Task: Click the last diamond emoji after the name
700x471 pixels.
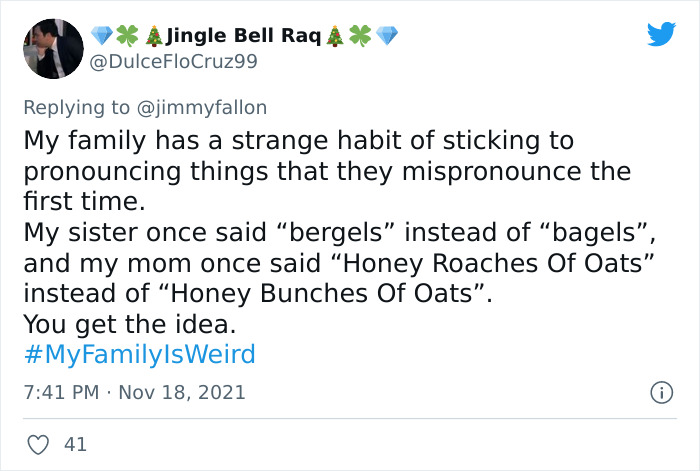Action: [x=387, y=37]
